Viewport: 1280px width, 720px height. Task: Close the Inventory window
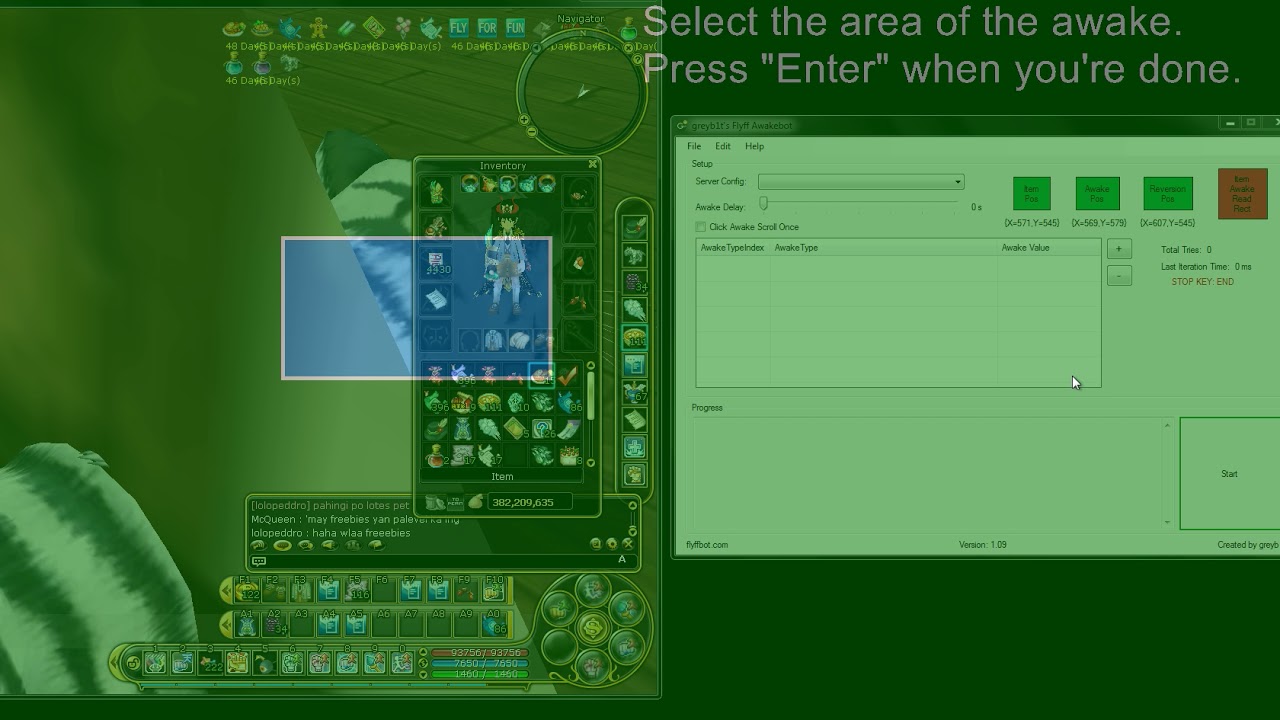592,164
